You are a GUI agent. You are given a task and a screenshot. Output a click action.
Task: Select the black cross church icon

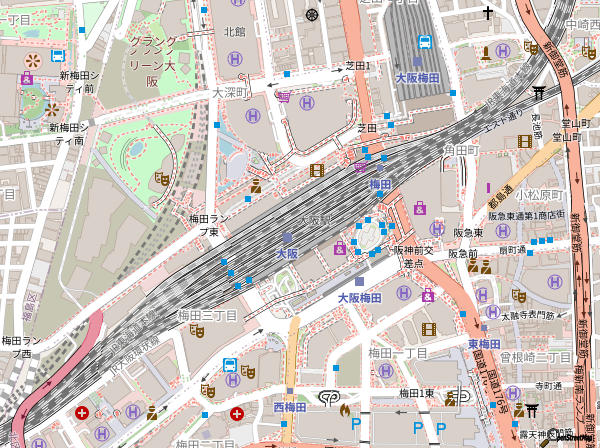(x=488, y=13)
